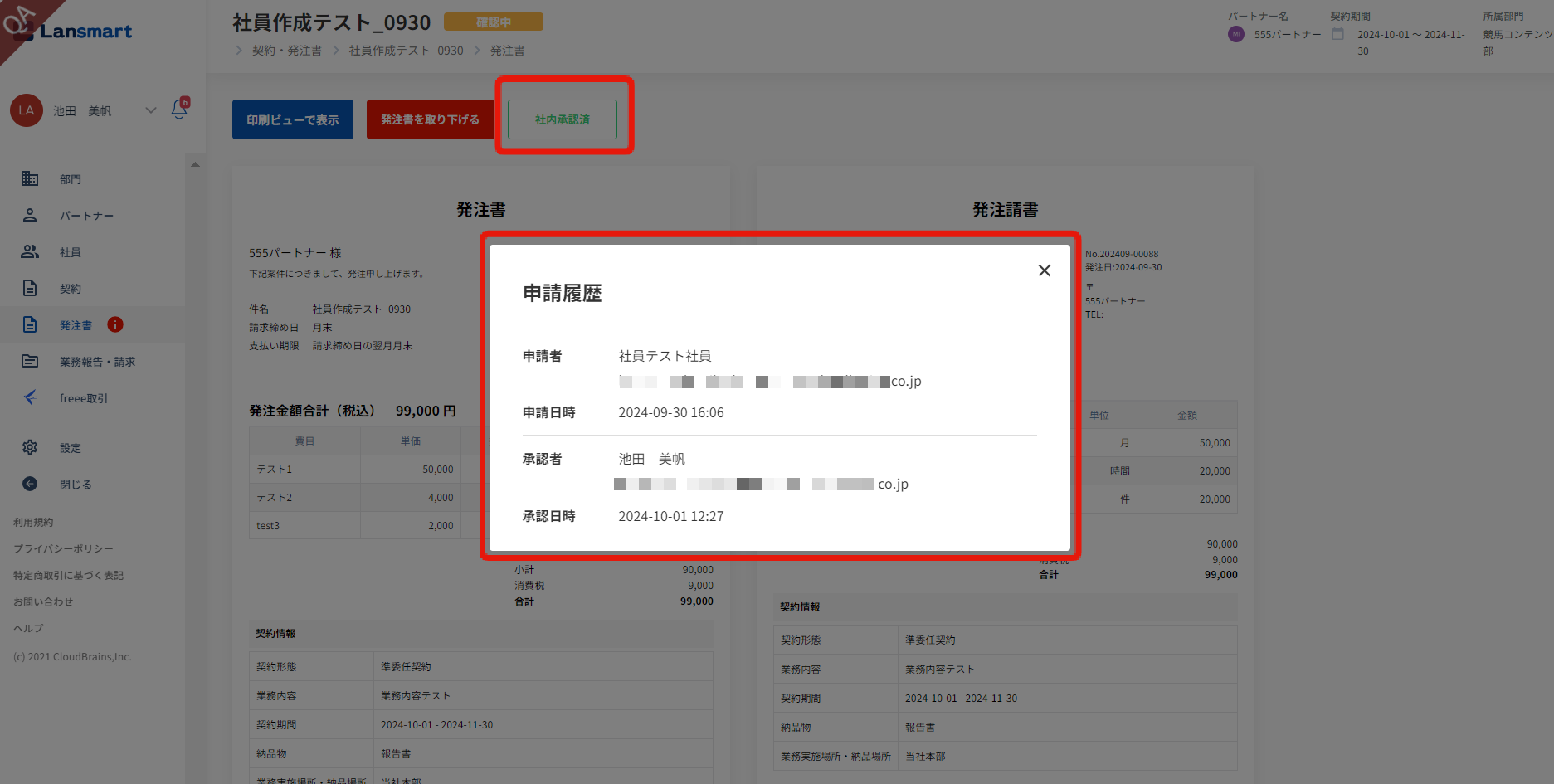The height and width of the screenshot is (784, 1554).
Task: Click the Lansmart logo
Action: (x=76, y=31)
